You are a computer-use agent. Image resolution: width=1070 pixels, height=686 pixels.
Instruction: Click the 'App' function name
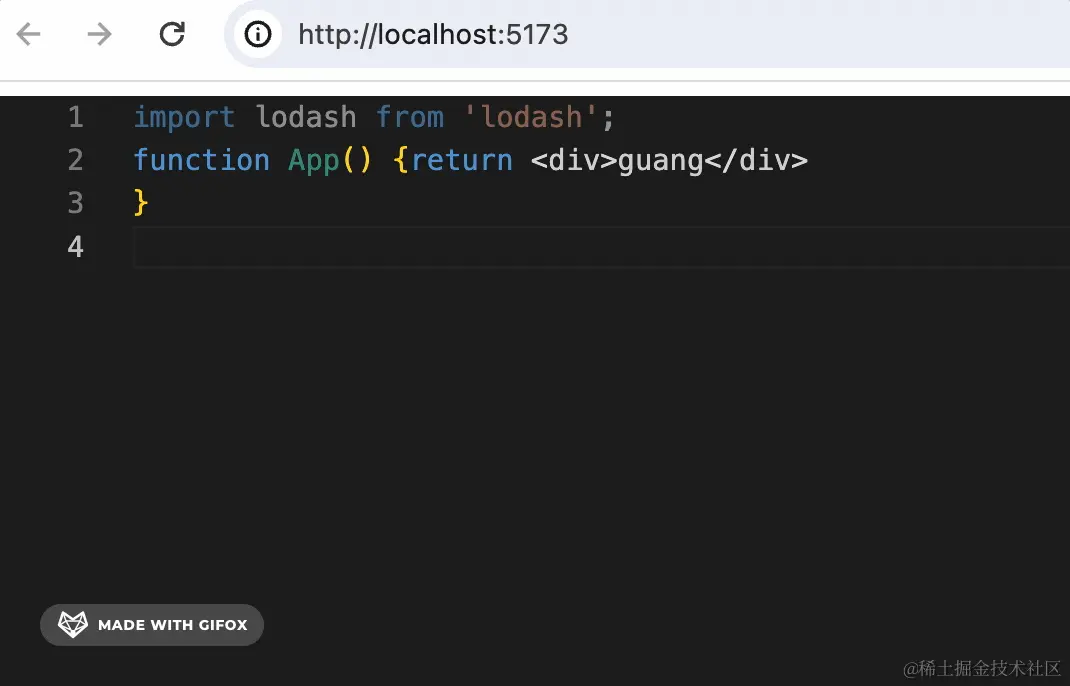click(x=313, y=162)
